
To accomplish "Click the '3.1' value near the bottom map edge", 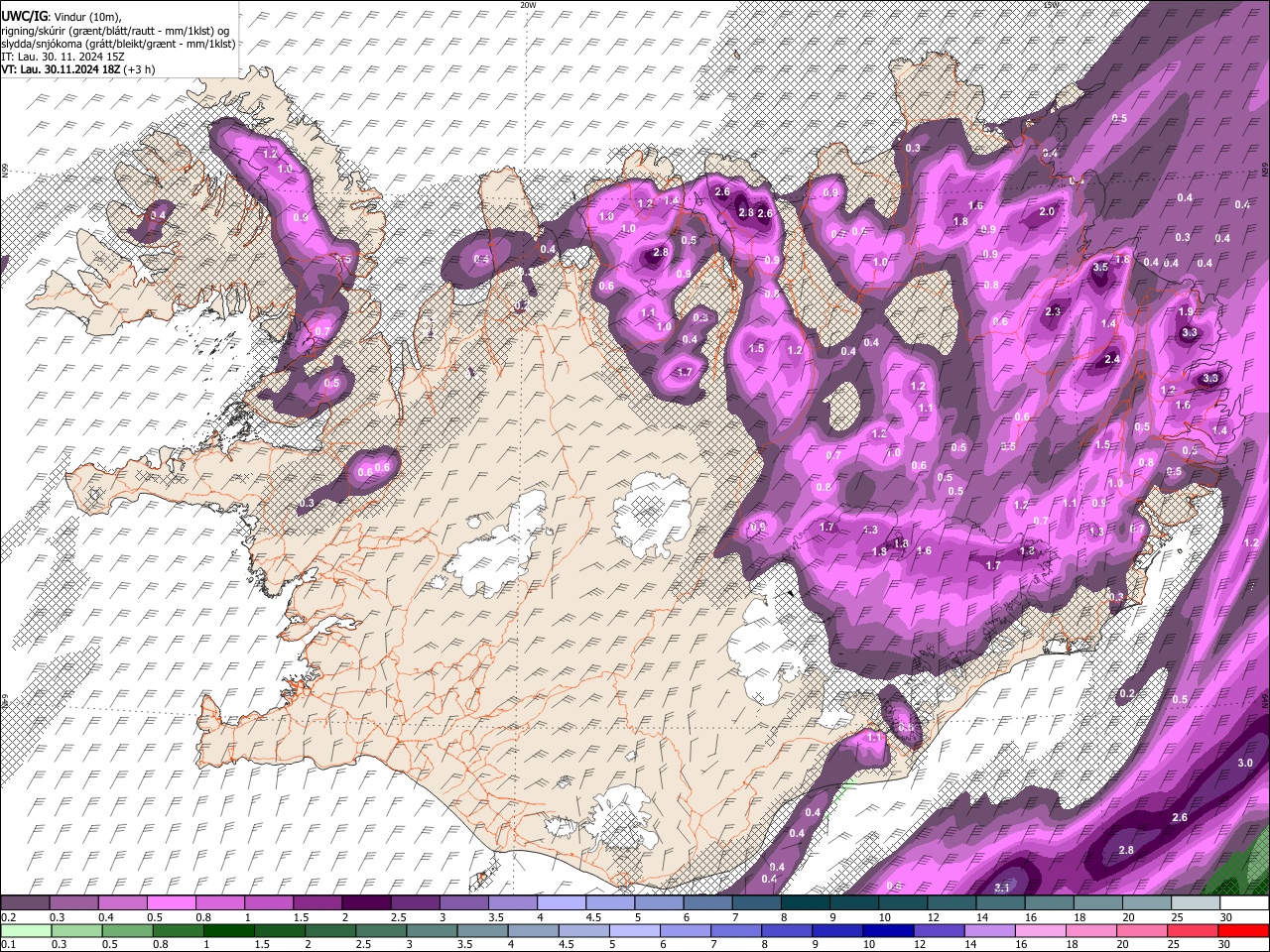I will coord(1002,888).
